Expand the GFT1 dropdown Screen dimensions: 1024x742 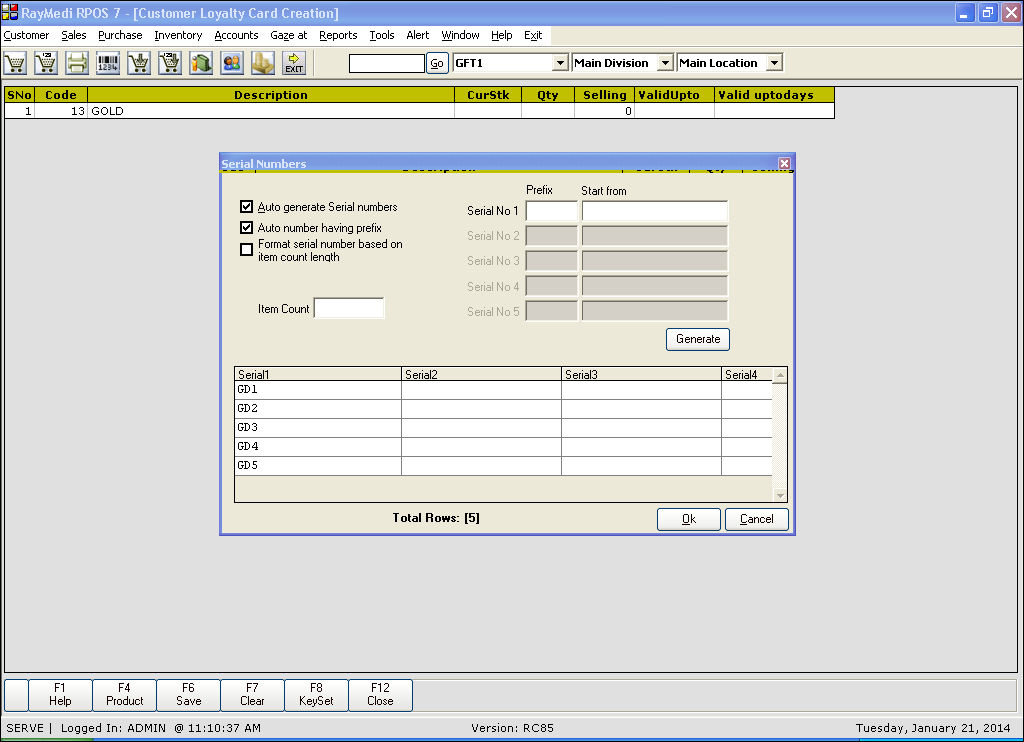[x=560, y=63]
